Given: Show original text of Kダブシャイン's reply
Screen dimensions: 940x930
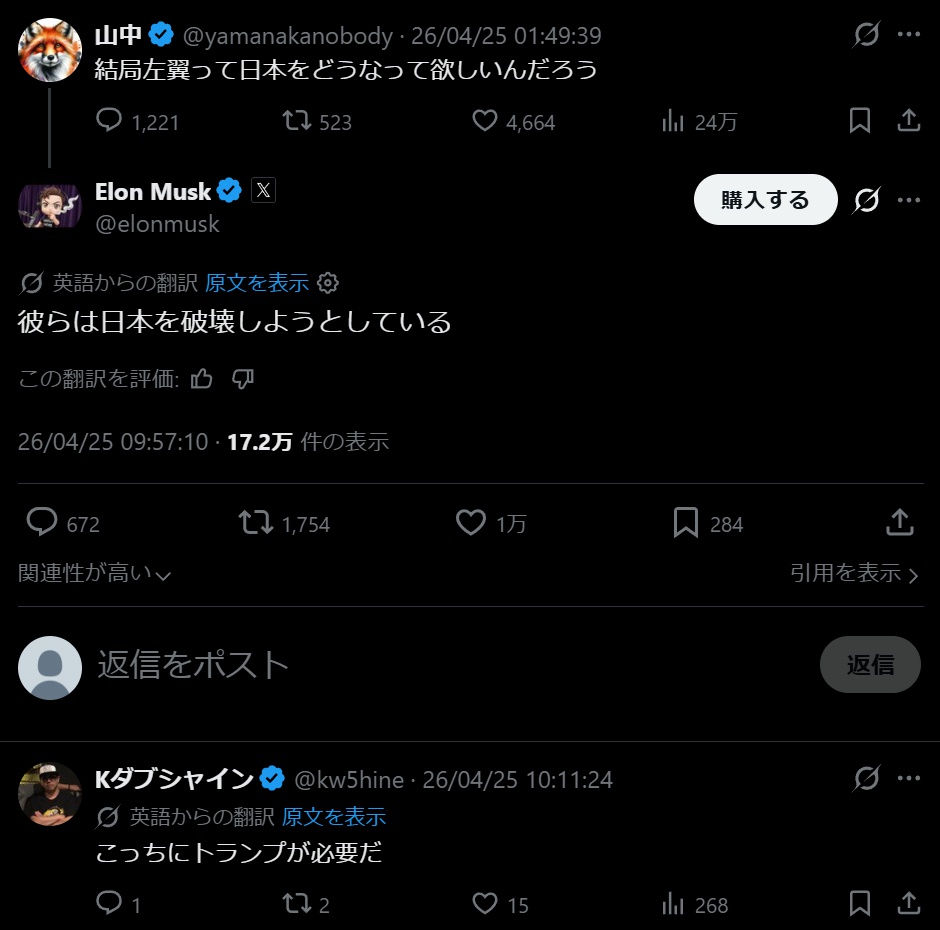Looking at the screenshot, I should [334, 817].
